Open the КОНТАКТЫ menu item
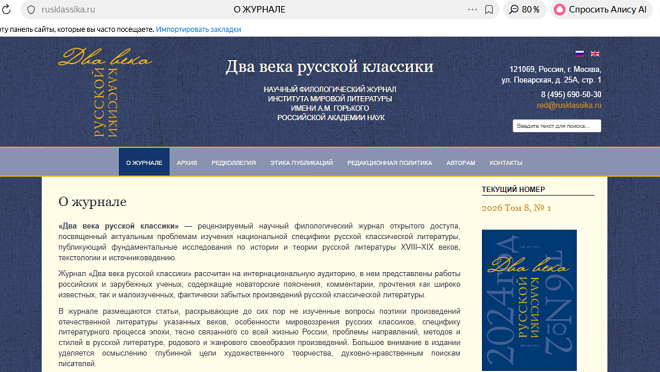Screen dimensions: 660x372 506,162
